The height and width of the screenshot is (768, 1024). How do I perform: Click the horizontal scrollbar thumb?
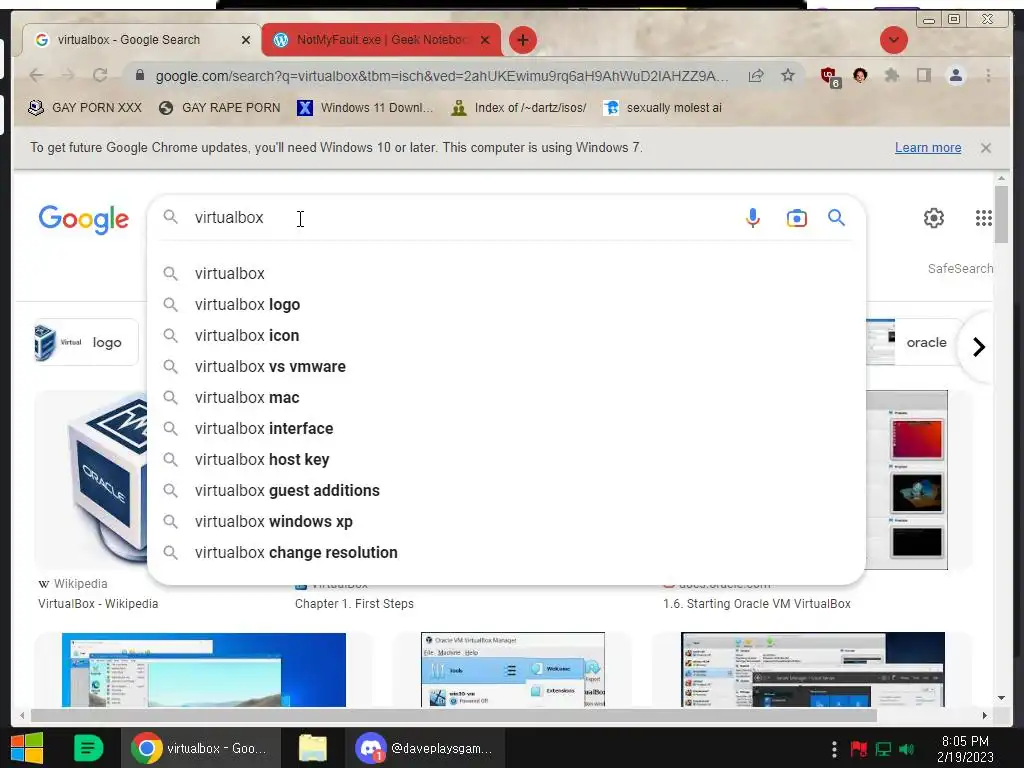pos(454,716)
